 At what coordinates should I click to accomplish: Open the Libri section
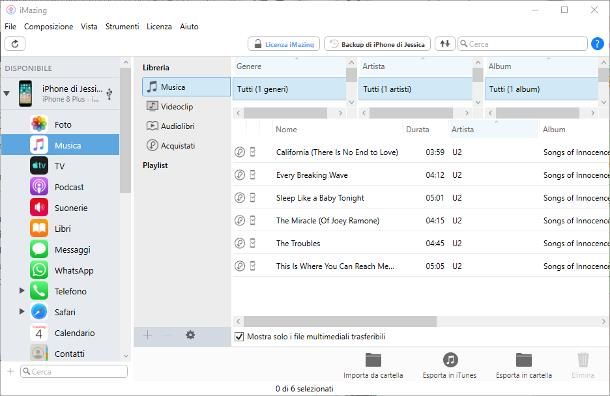60,228
